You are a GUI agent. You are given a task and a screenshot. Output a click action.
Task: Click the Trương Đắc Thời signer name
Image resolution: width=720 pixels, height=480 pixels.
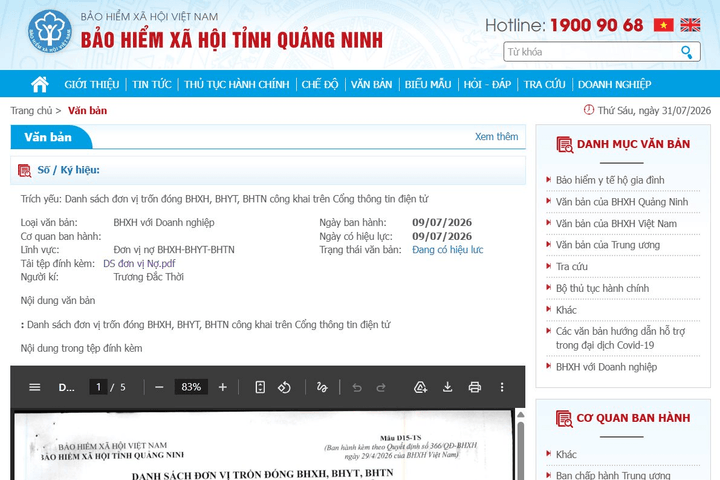[x=148, y=277]
